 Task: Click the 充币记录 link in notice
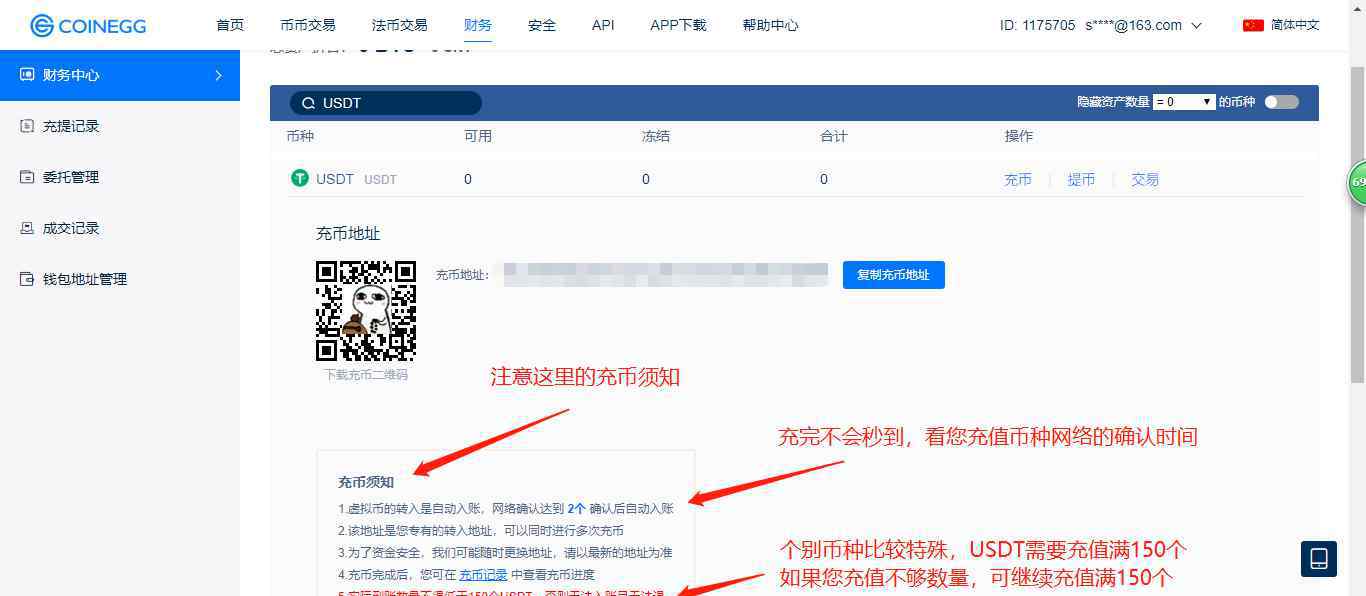pyautogui.click(x=483, y=575)
